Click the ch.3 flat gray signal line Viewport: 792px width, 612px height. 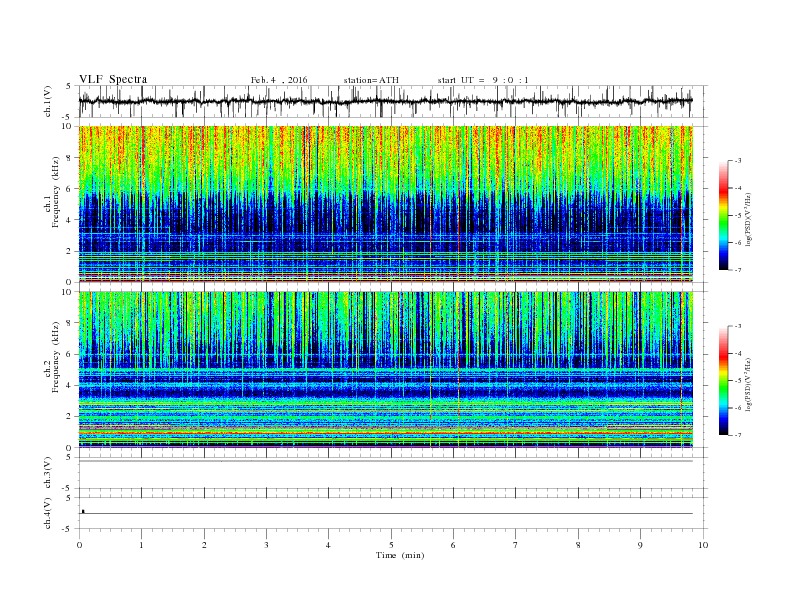pos(386,461)
